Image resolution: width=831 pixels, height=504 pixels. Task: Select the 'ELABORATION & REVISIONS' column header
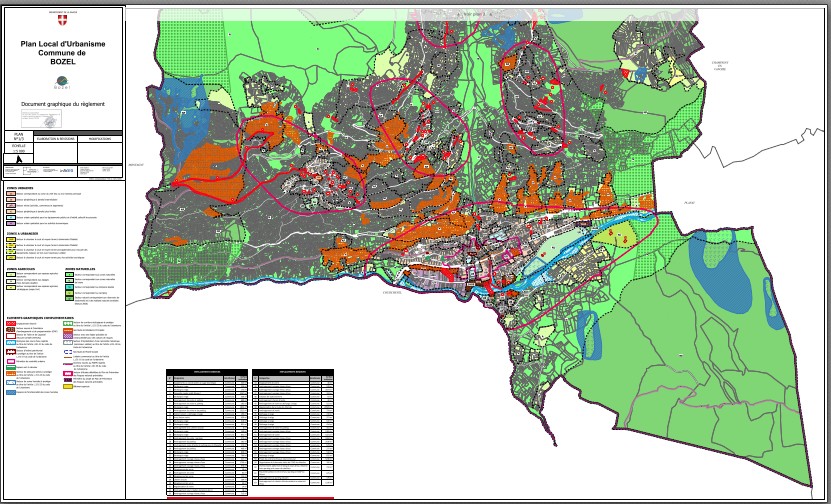tap(54, 139)
